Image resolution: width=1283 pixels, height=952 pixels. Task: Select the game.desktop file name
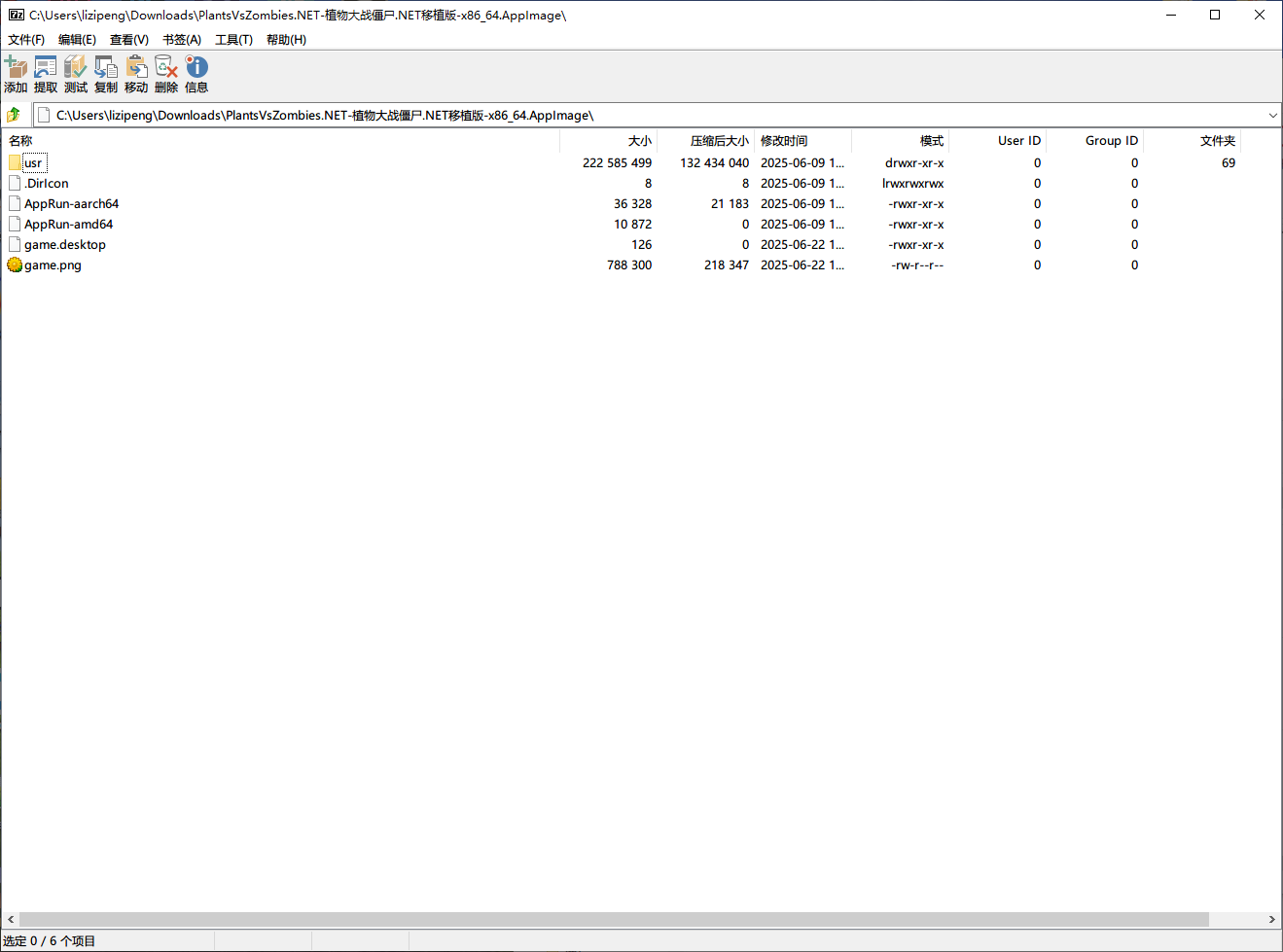click(x=65, y=244)
